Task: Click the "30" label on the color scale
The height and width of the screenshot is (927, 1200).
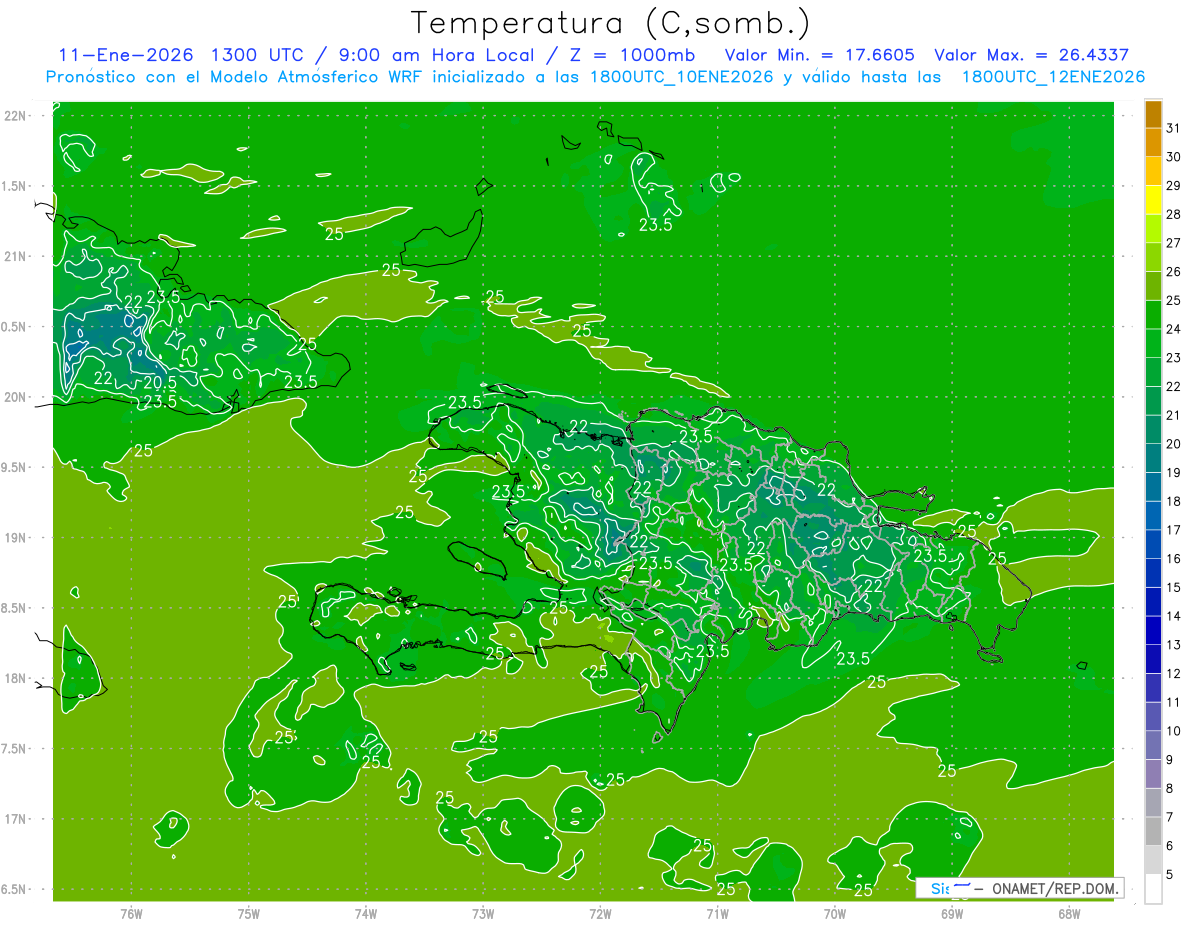Action: pyautogui.click(x=1173, y=157)
